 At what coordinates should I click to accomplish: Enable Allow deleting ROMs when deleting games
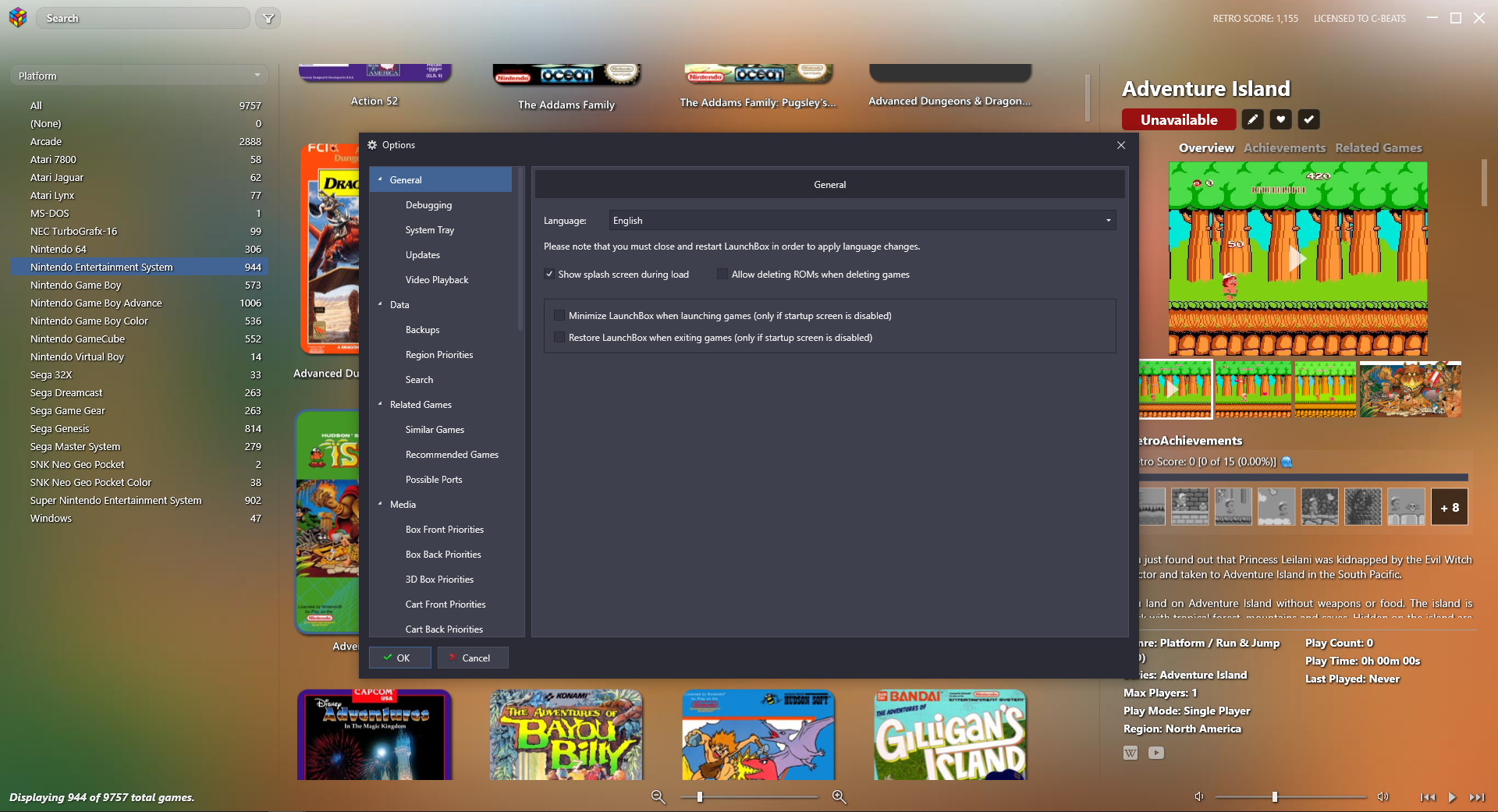pos(722,275)
